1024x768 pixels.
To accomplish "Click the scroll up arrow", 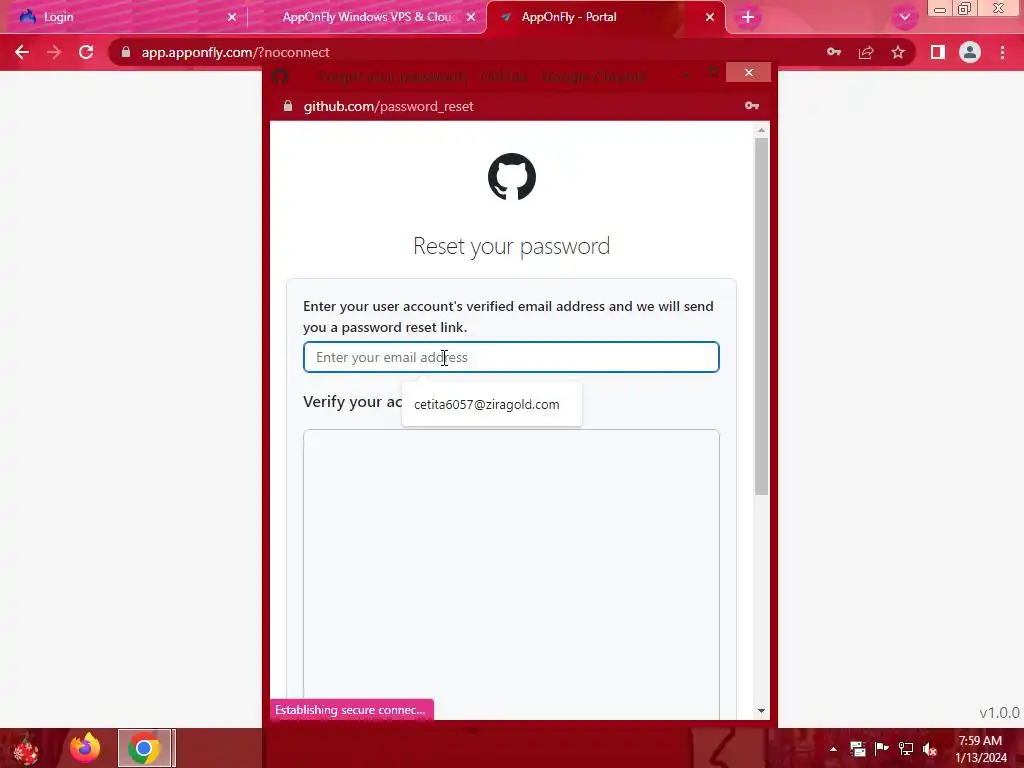I will [761, 131].
